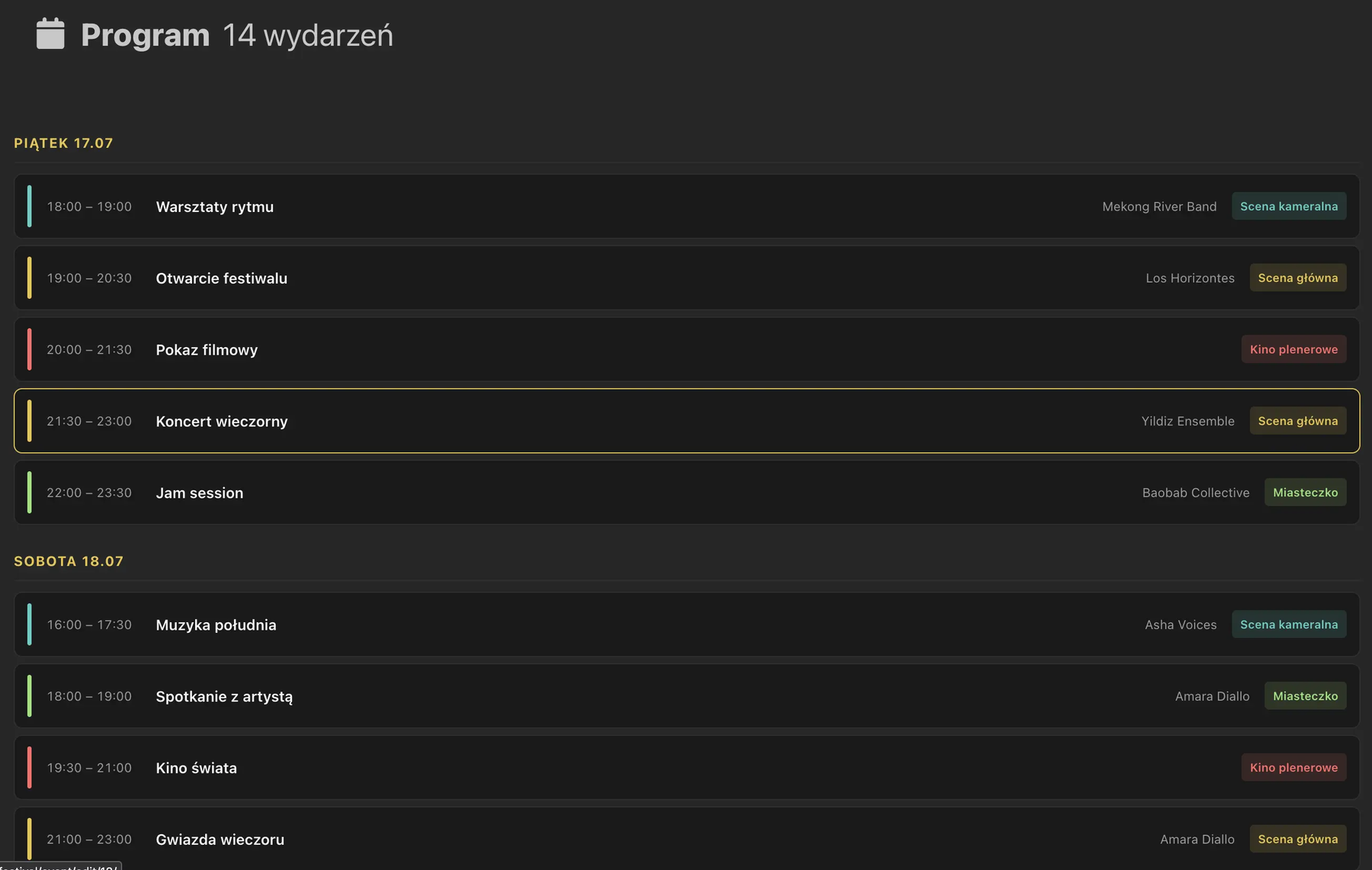This screenshot has width=1372, height=870.
Task: Click the Scena kameralna tag on Warsztaty rytmu
Action: point(1289,206)
